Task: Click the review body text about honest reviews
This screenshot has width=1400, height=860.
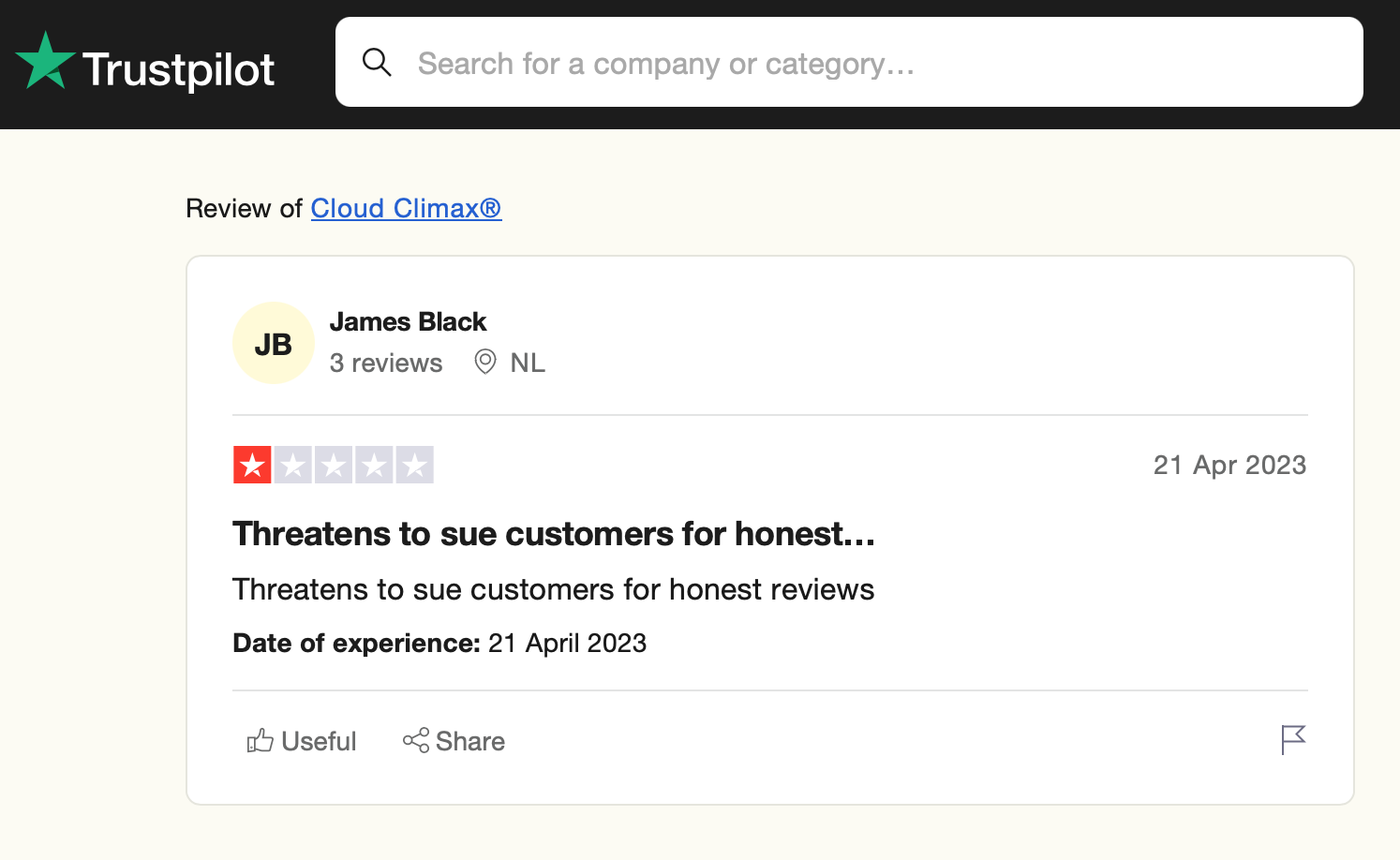Action: click(553, 589)
